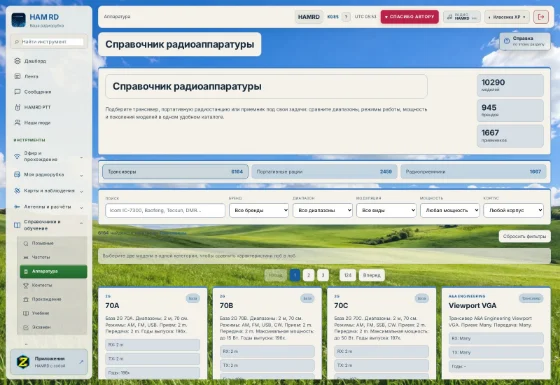
Task: Expand Моя радиорубка section chevron
Action: pyautogui.click(x=81, y=175)
